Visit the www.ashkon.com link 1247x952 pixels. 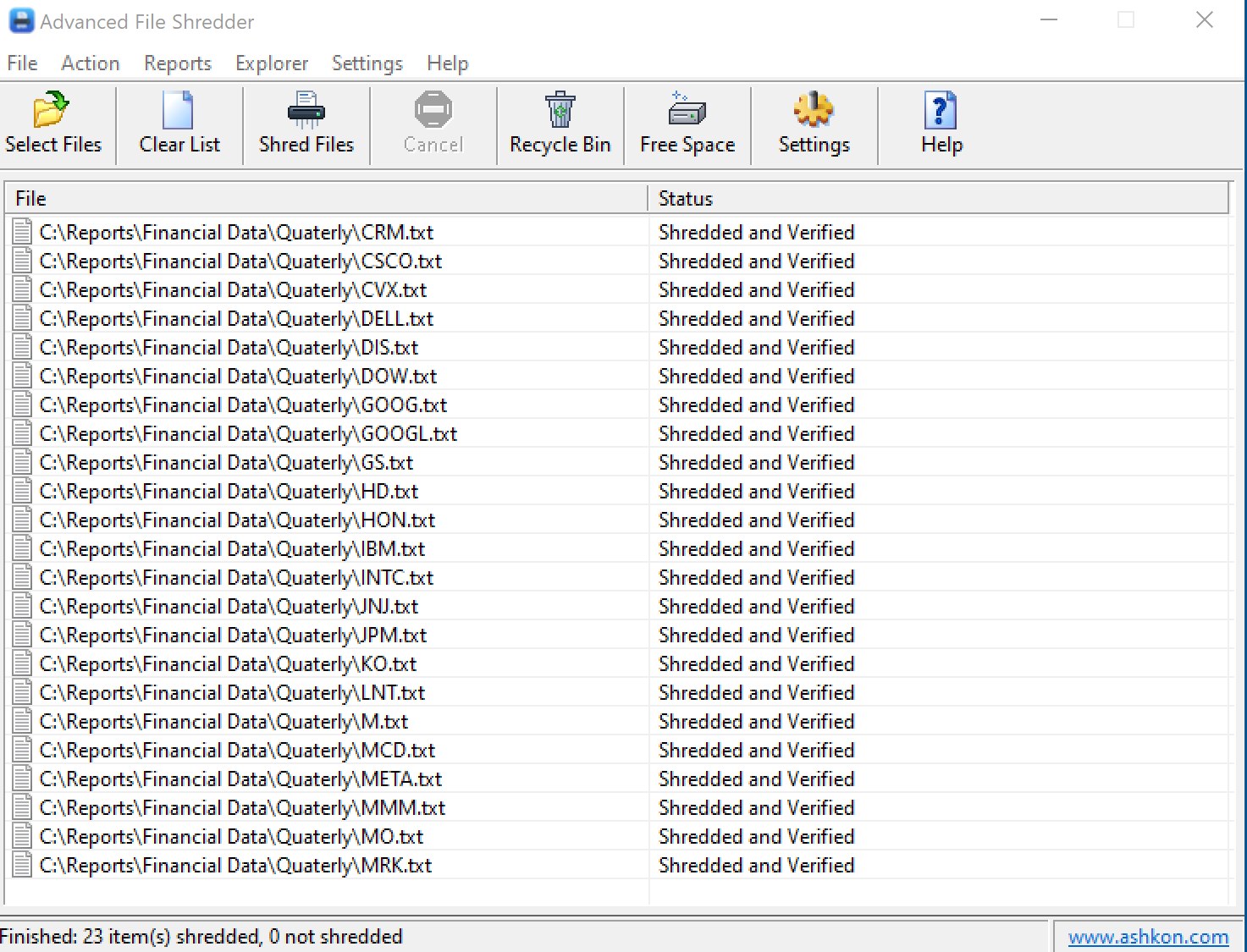tap(1148, 937)
